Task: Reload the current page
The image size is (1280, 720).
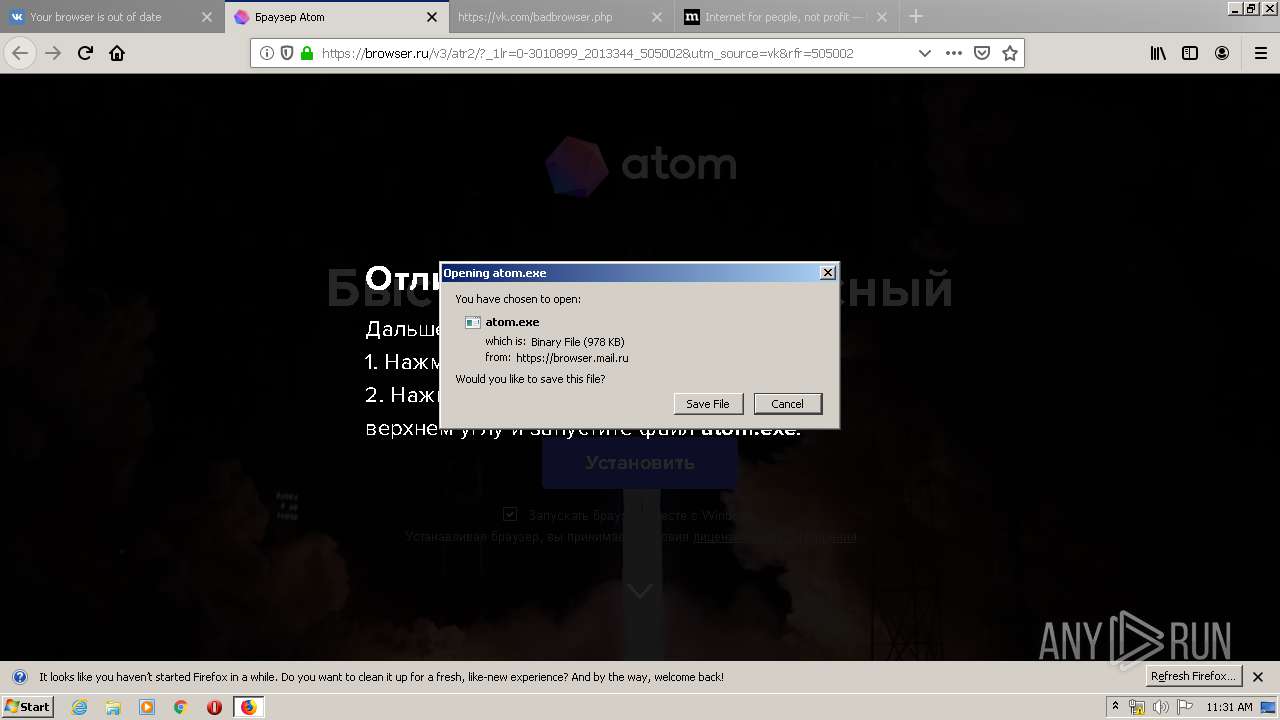Action: point(85,53)
